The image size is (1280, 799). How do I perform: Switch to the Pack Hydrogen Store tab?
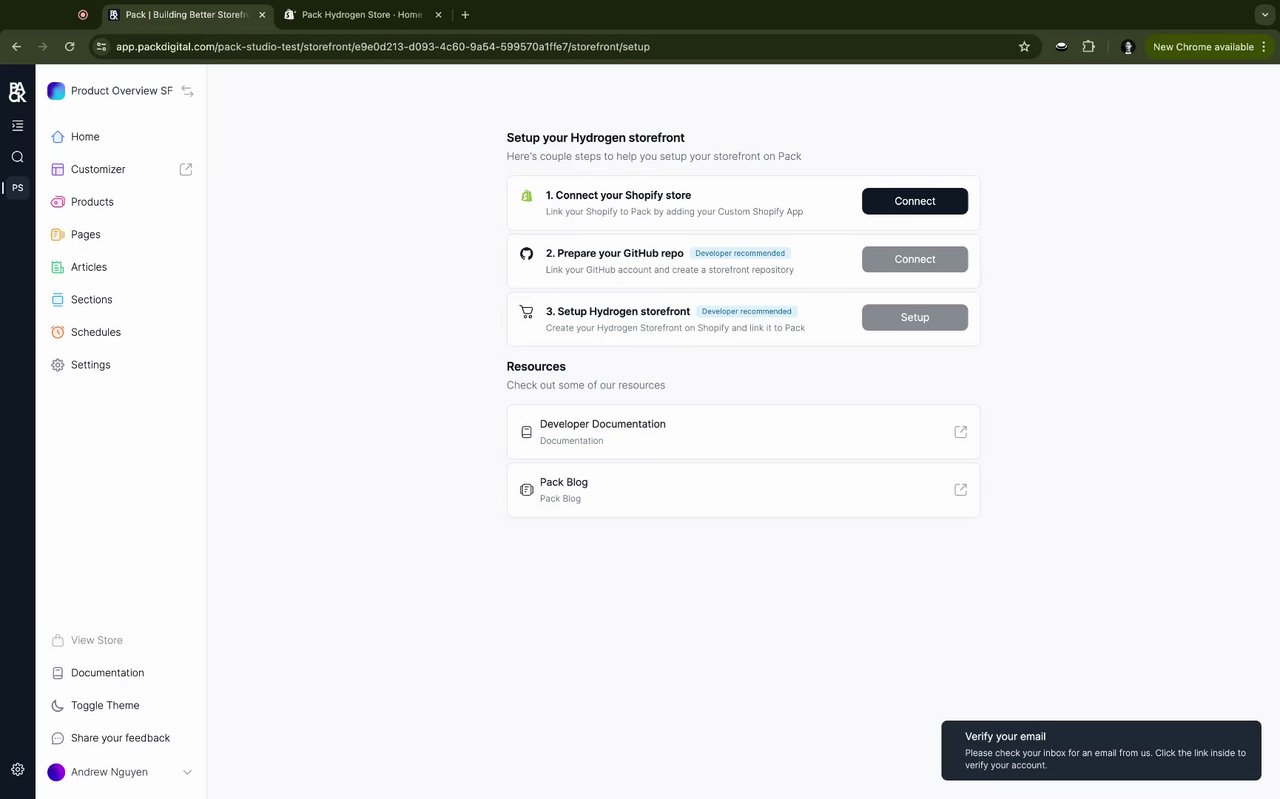click(x=362, y=15)
